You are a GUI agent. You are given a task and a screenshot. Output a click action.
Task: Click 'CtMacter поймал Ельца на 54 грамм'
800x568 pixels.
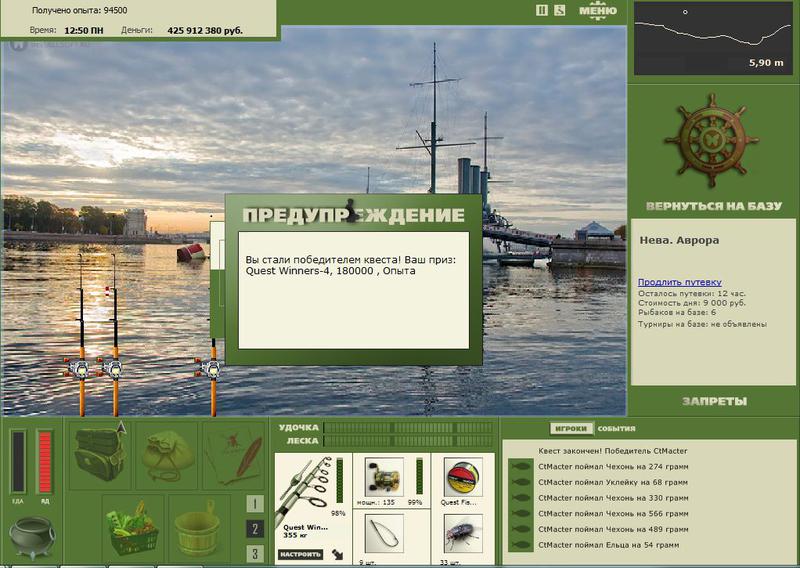(609, 545)
